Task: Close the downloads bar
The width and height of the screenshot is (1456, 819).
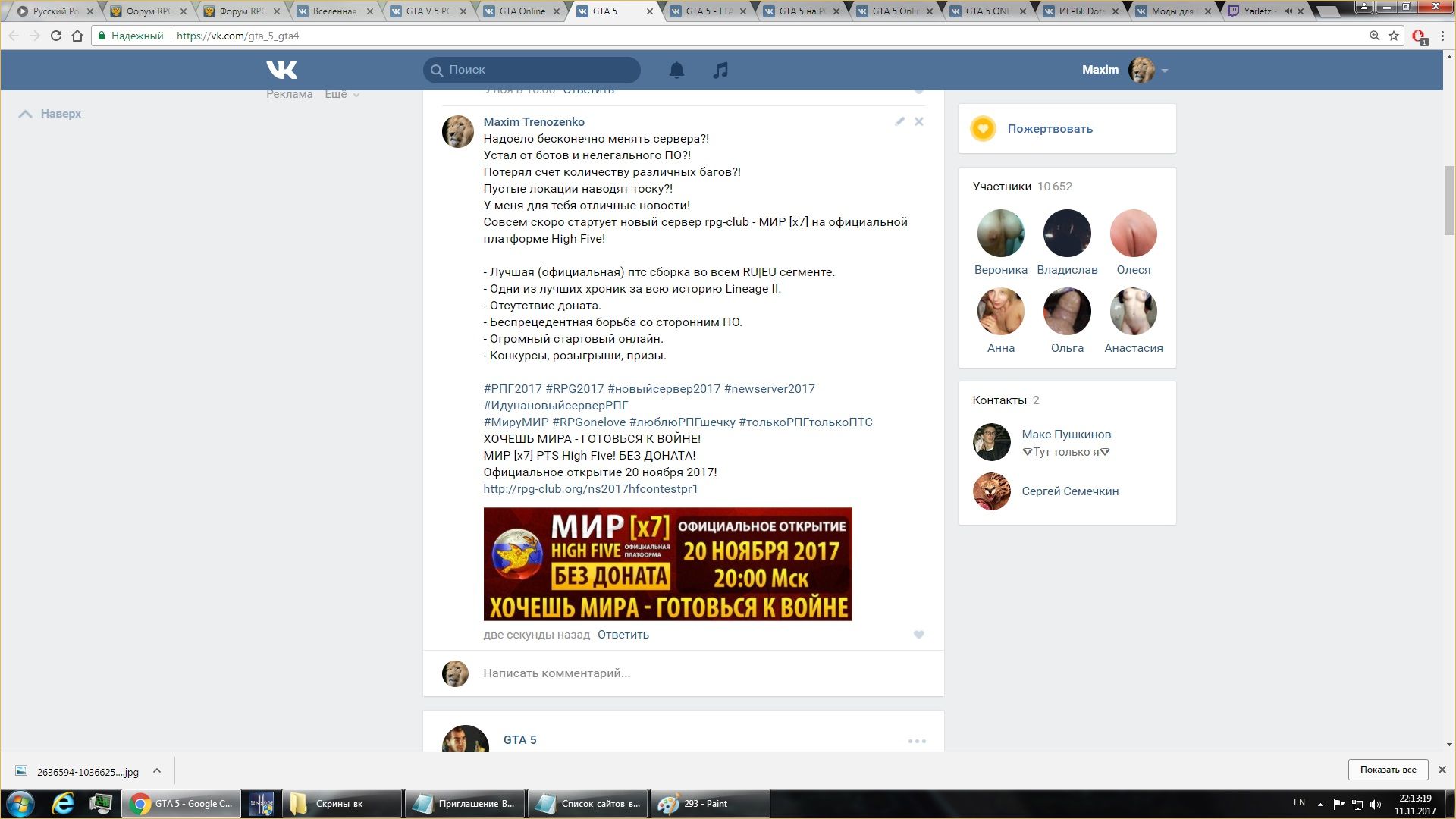Action: click(x=1442, y=770)
